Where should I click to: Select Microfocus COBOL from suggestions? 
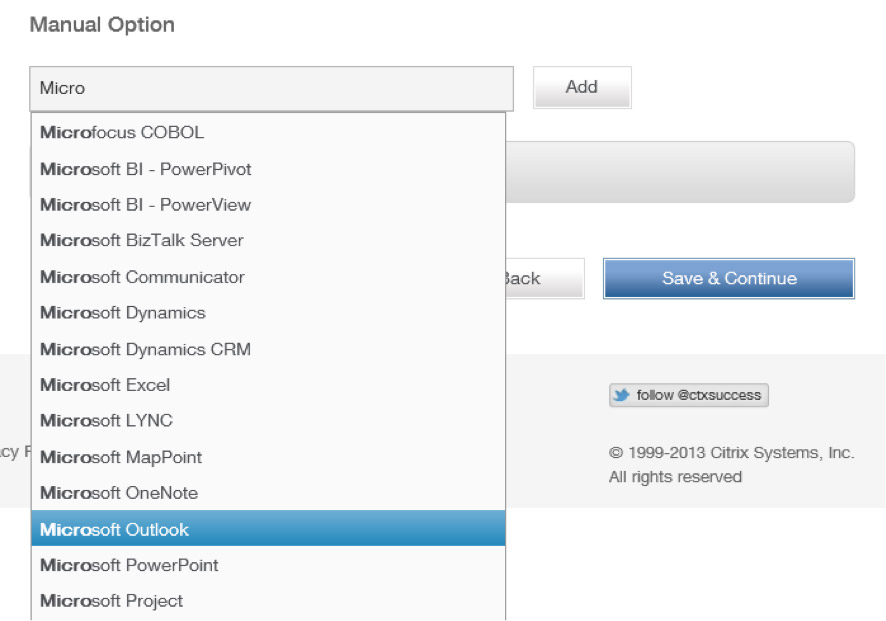pos(268,132)
